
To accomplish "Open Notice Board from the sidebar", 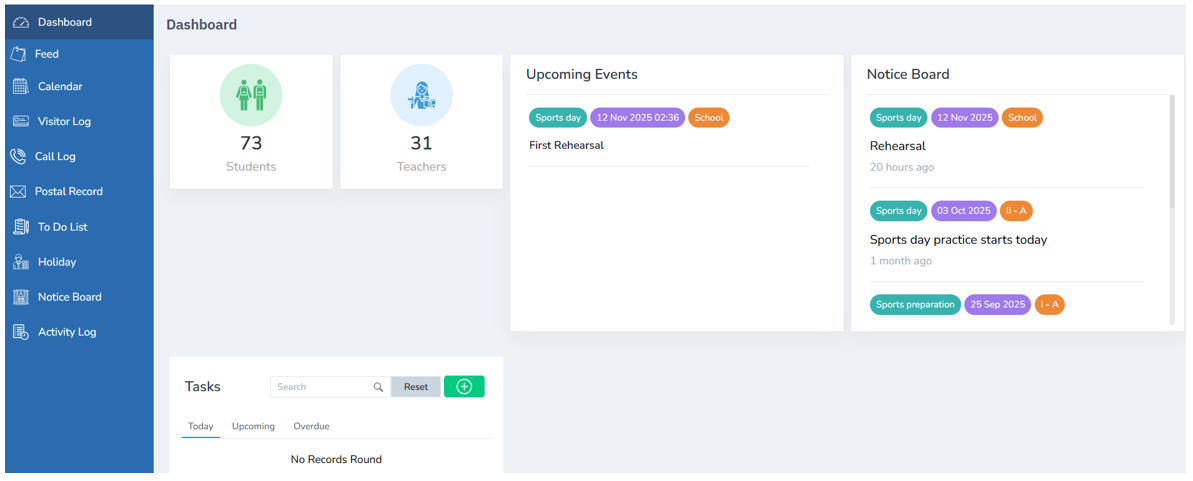I will pos(79,297).
